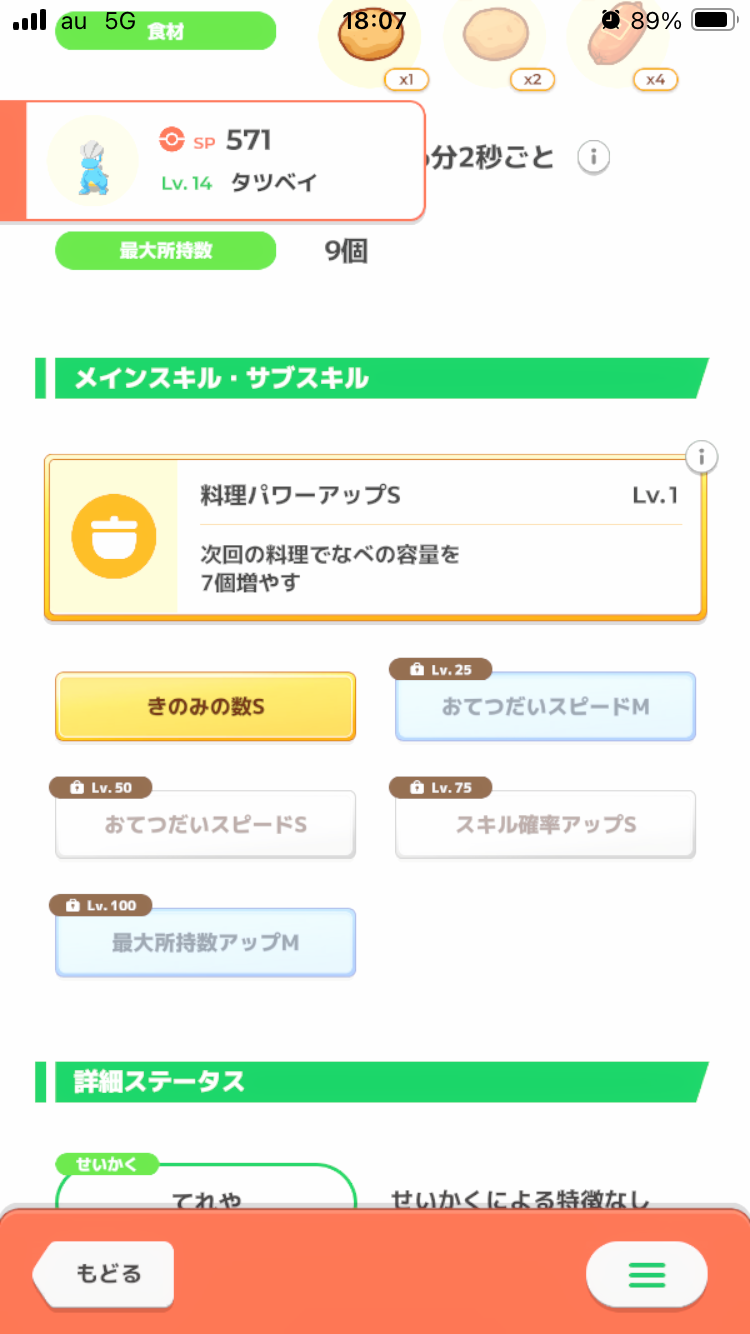Tap the middle ingredient icon x2

point(494,38)
